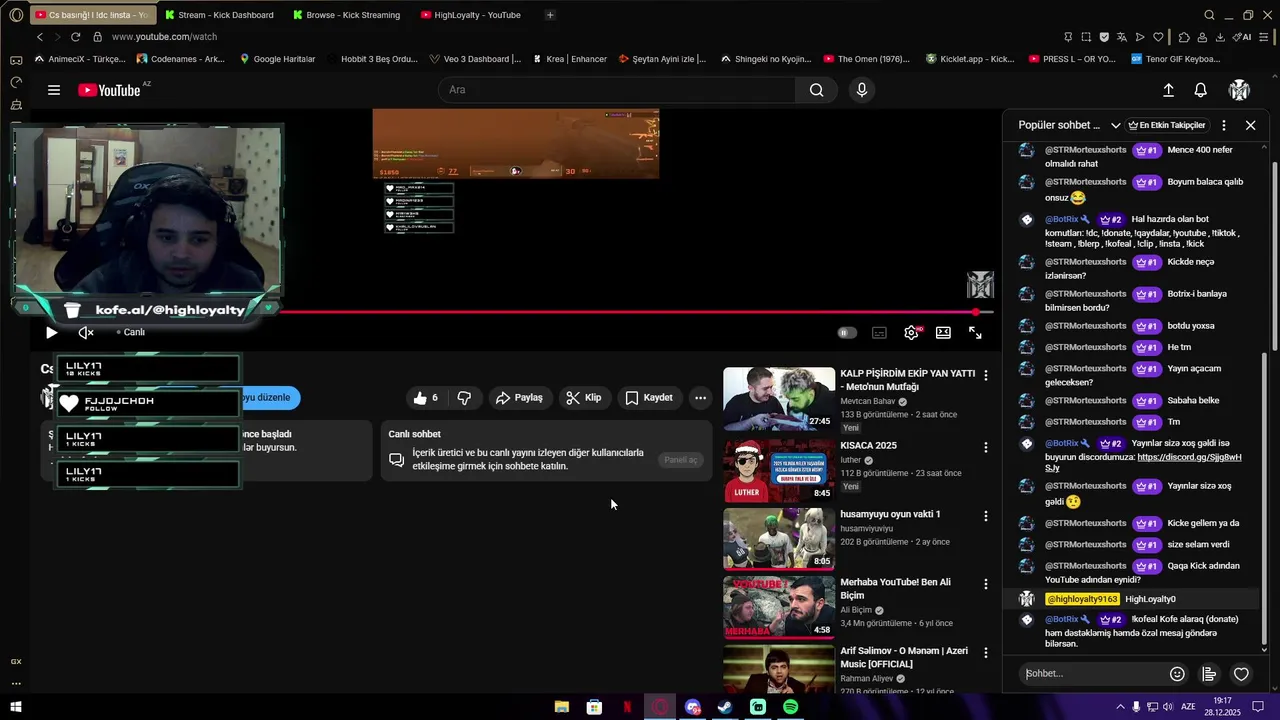
Task: Like the video with thumbs up
Action: click(426, 398)
